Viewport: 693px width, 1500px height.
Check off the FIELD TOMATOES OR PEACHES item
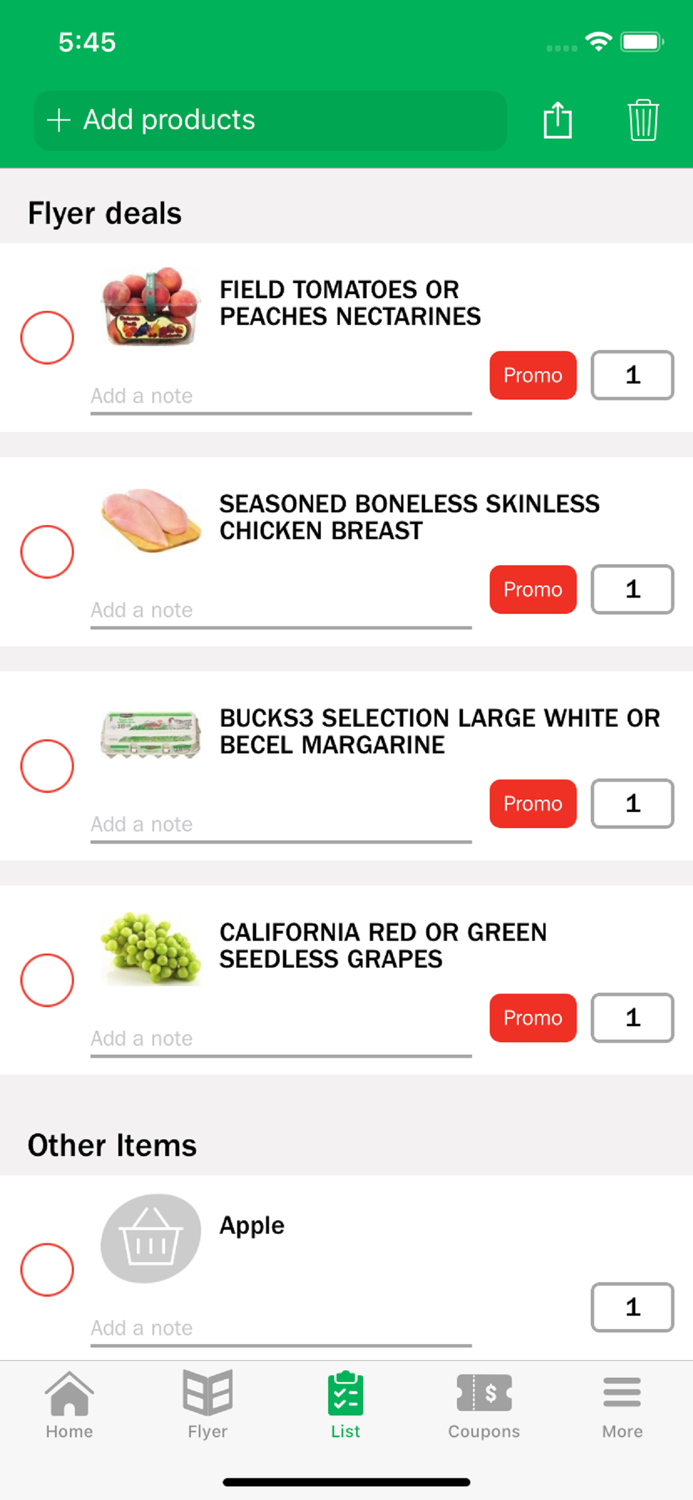47,337
